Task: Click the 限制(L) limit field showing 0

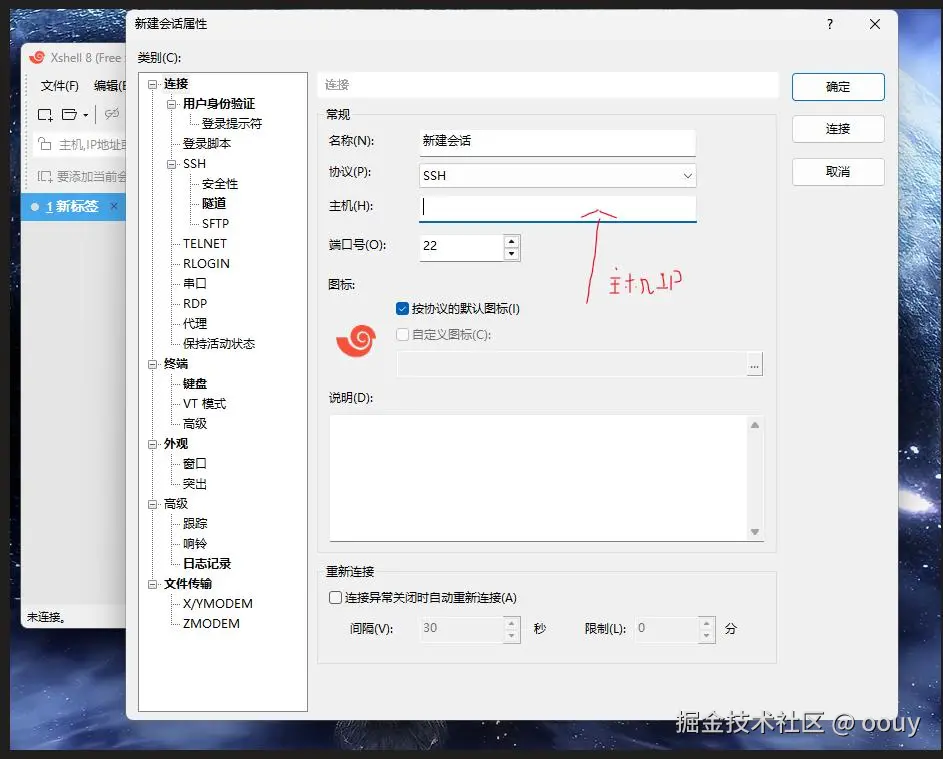Action: (x=667, y=629)
